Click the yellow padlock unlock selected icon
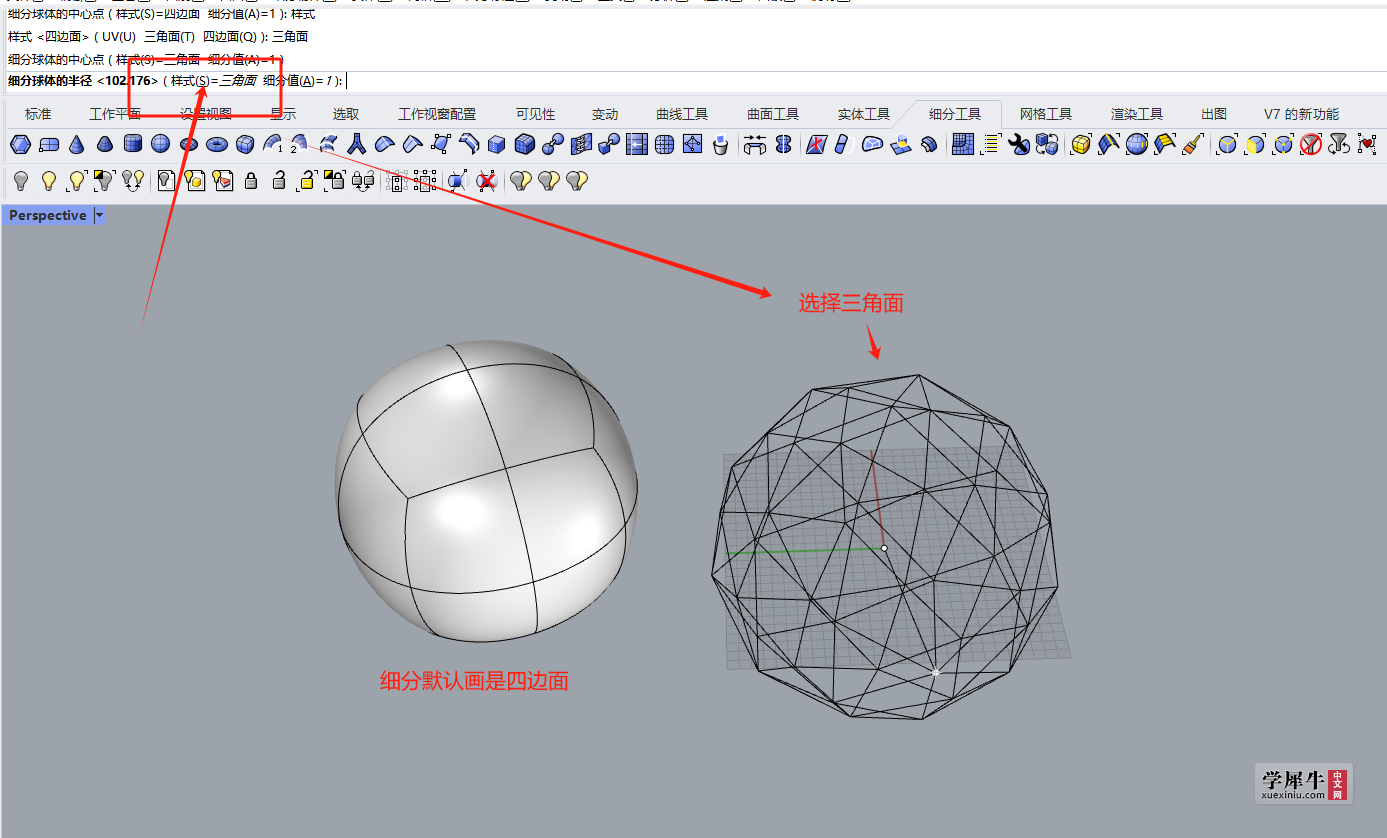Screen dimensions: 1387x838 (x=307, y=181)
